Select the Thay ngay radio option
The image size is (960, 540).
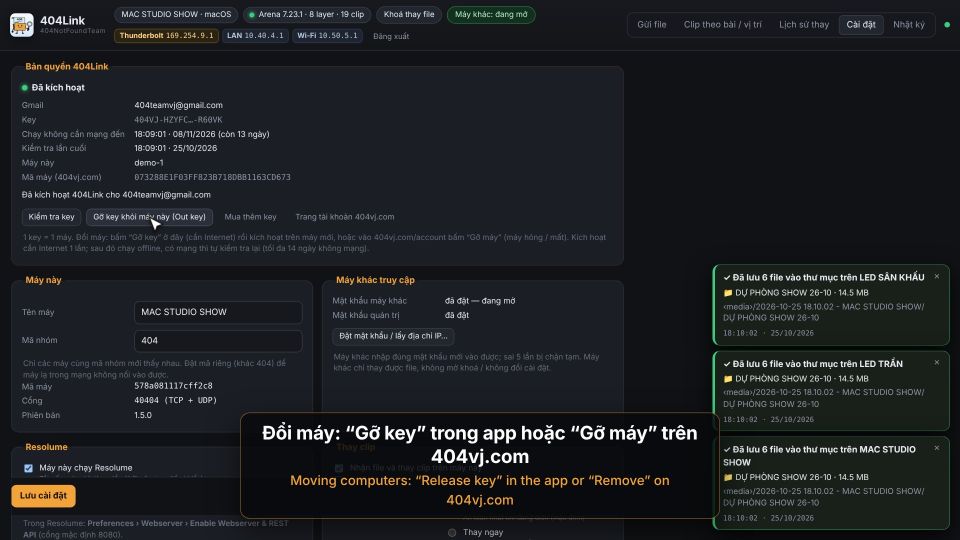pyautogui.click(x=452, y=532)
